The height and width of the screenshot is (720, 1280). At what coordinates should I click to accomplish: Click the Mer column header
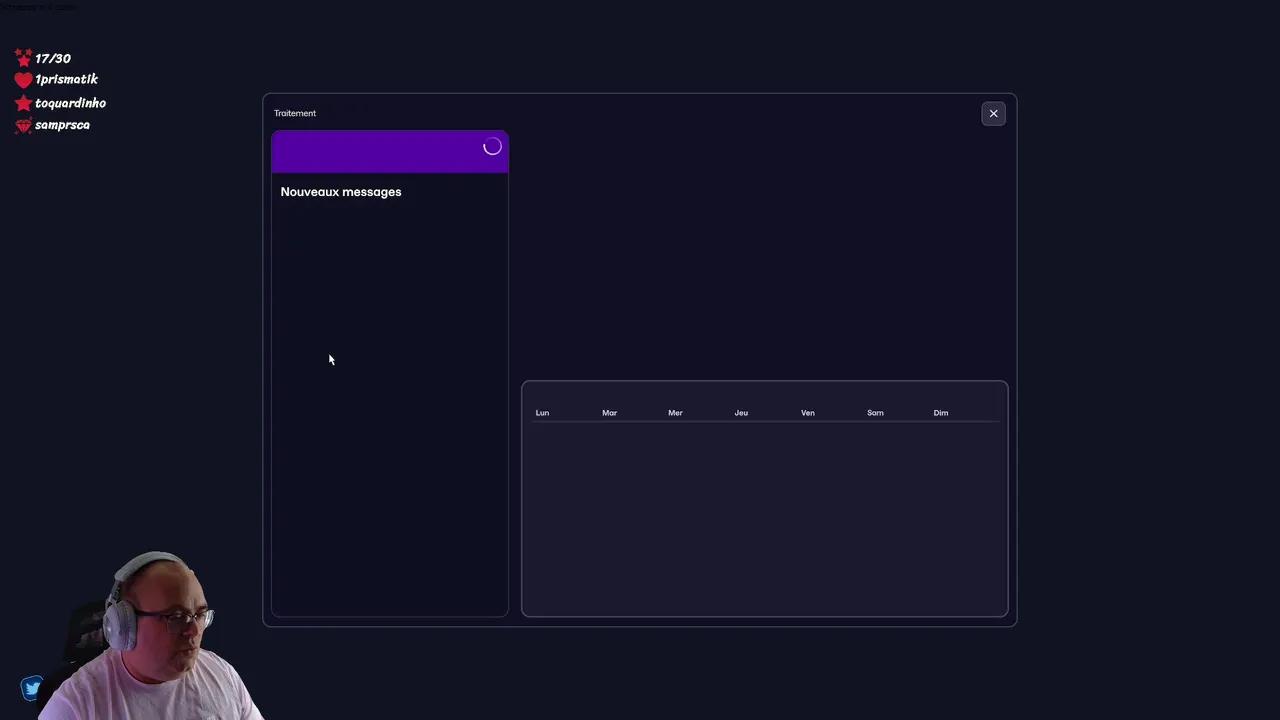tap(675, 413)
